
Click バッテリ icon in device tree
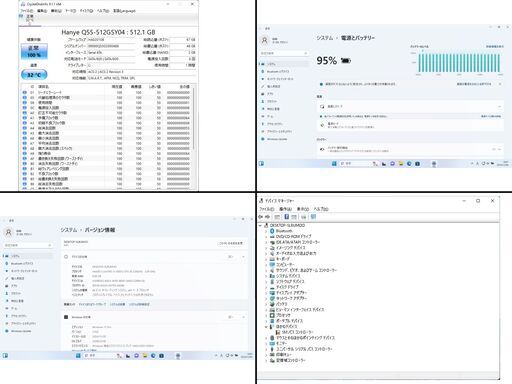(272, 304)
